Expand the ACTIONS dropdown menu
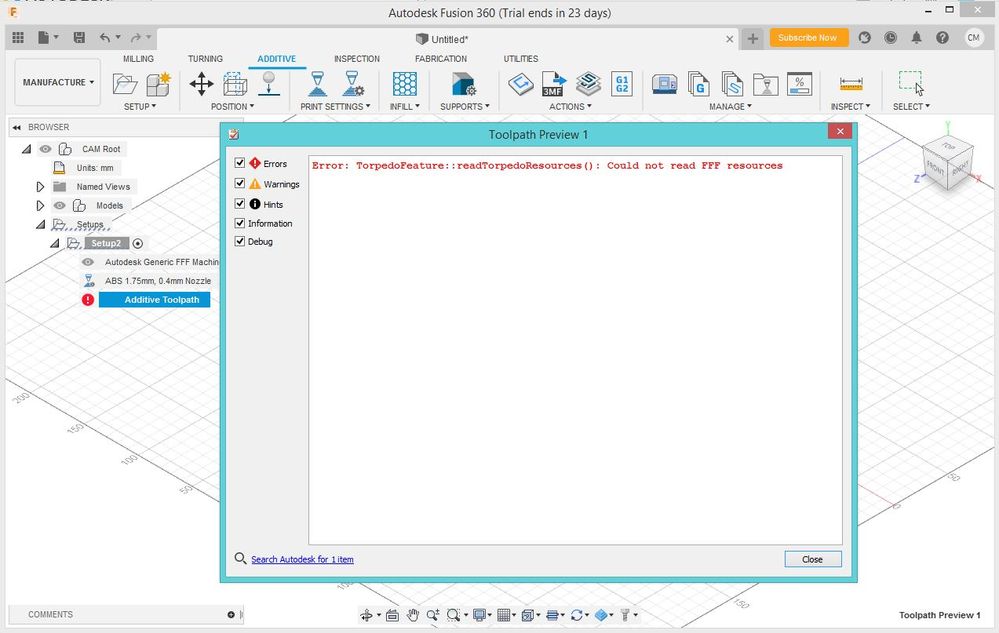 coord(570,106)
